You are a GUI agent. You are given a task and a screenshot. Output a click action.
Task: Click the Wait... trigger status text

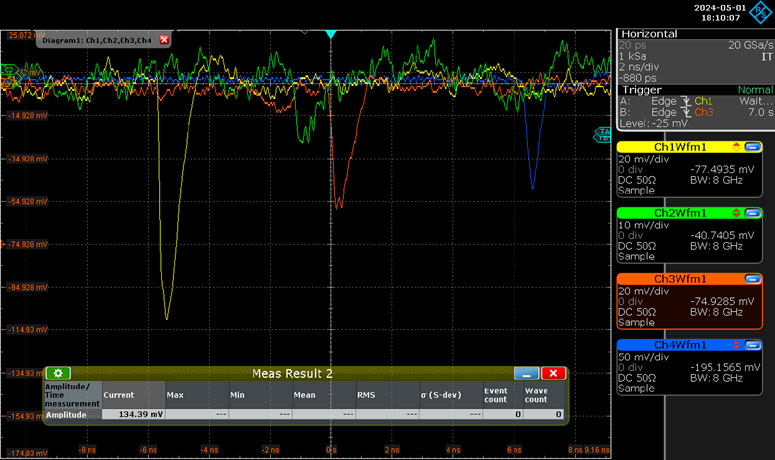coord(756,101)
